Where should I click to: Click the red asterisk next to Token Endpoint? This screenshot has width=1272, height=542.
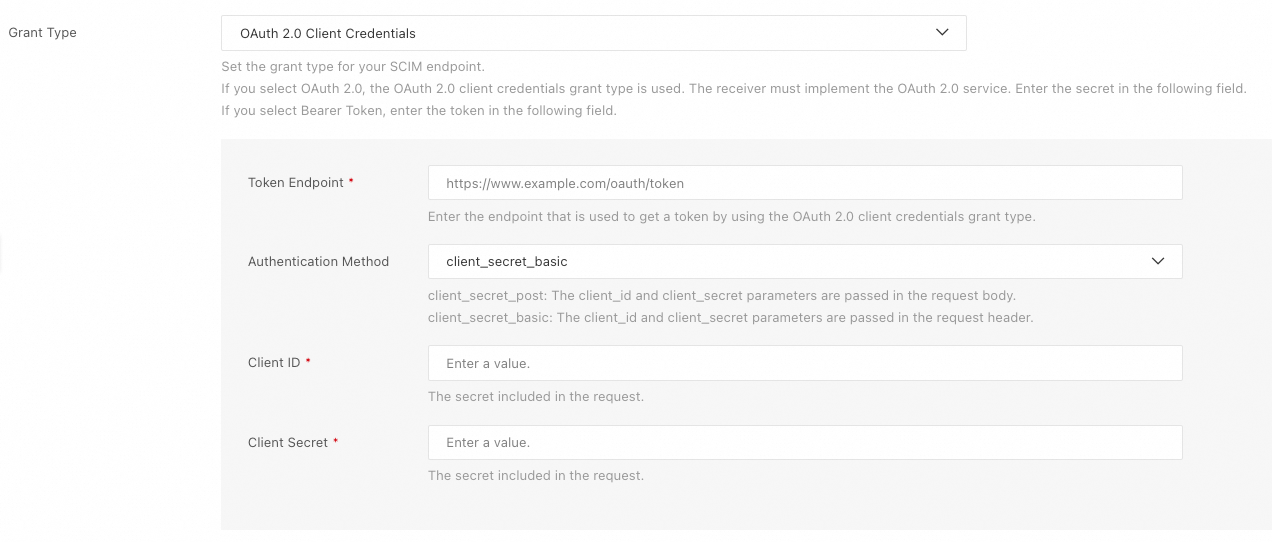[351, 182]
